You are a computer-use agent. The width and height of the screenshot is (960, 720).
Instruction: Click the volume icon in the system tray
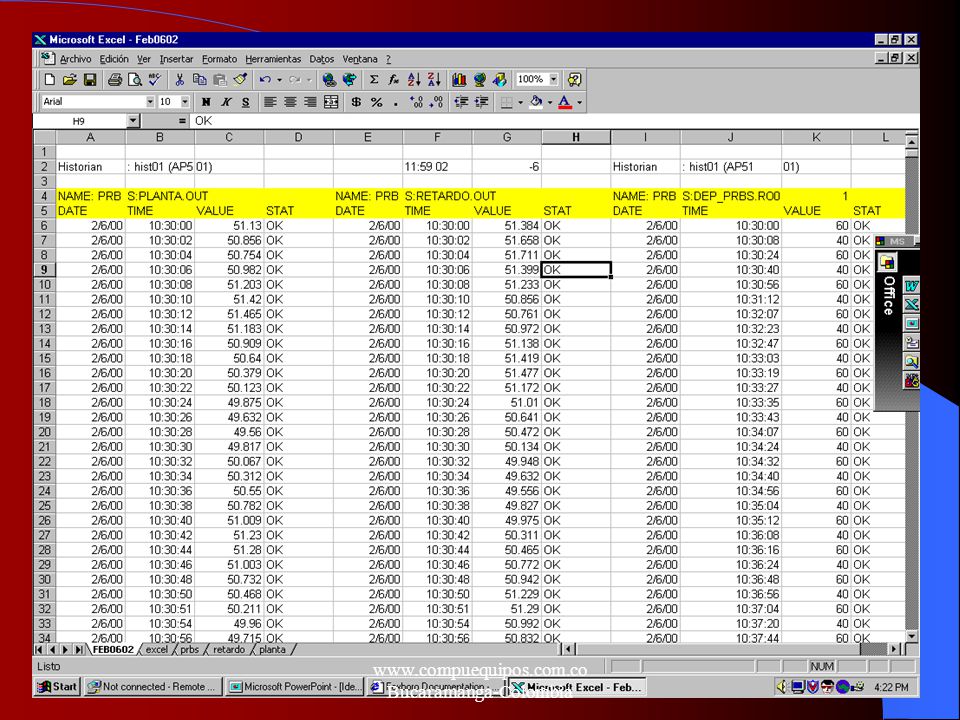click(782, 687)
